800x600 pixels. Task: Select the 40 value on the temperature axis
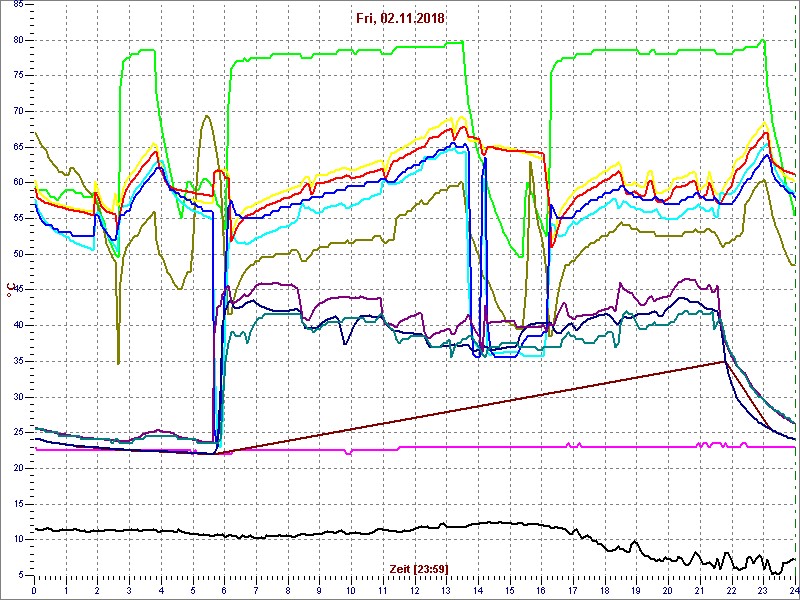click(17, 326)
